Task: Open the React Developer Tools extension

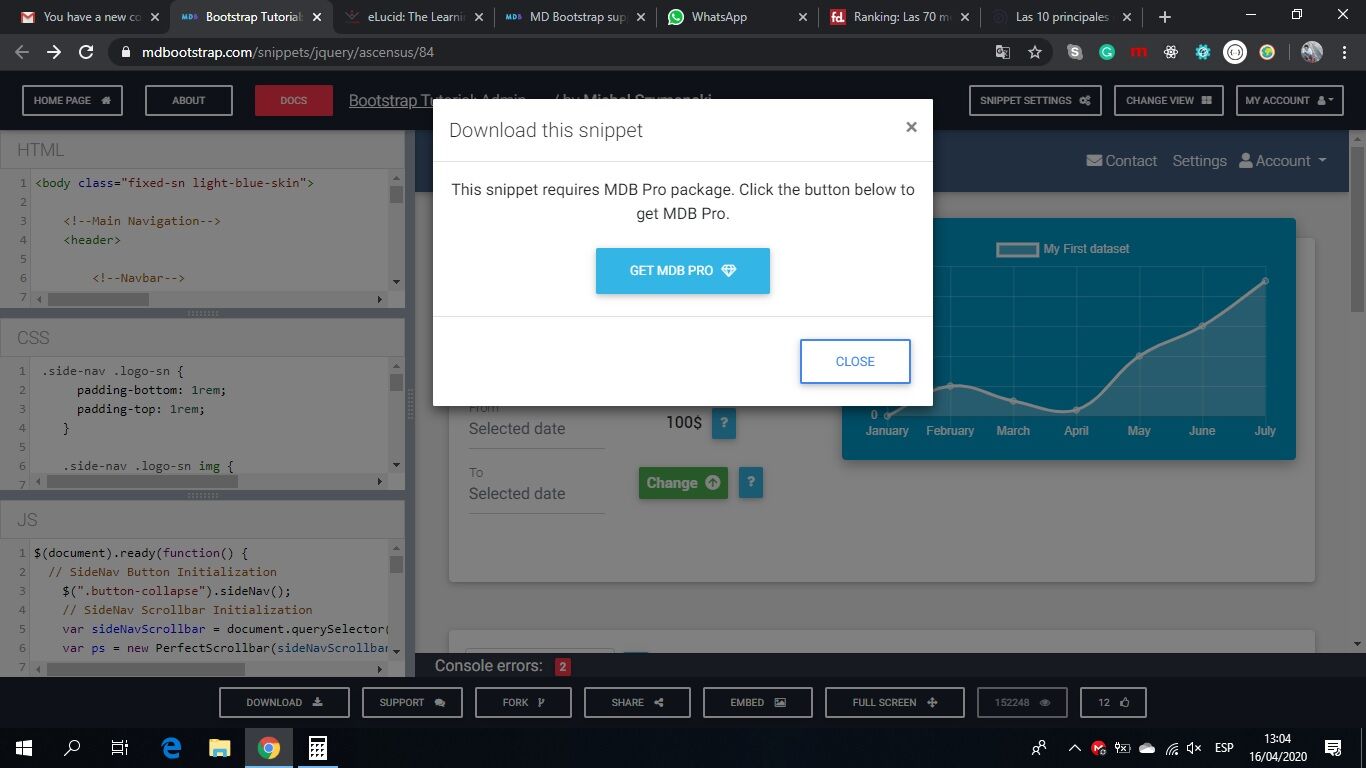Action: point(1171,52)
